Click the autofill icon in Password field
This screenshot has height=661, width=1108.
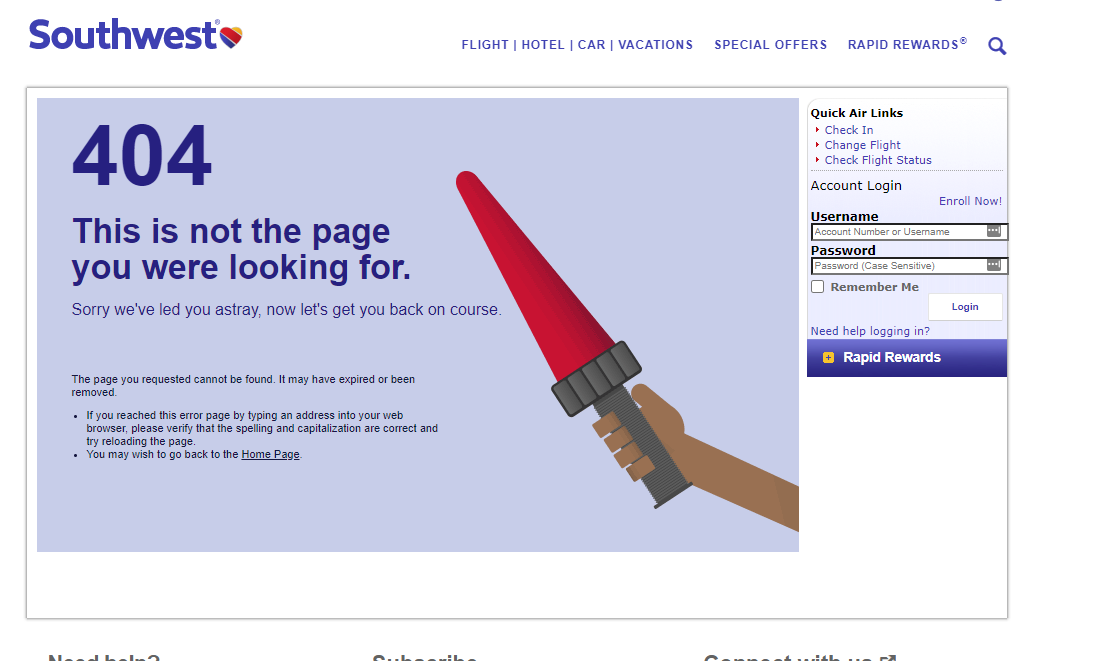click(x=993, y=265)
